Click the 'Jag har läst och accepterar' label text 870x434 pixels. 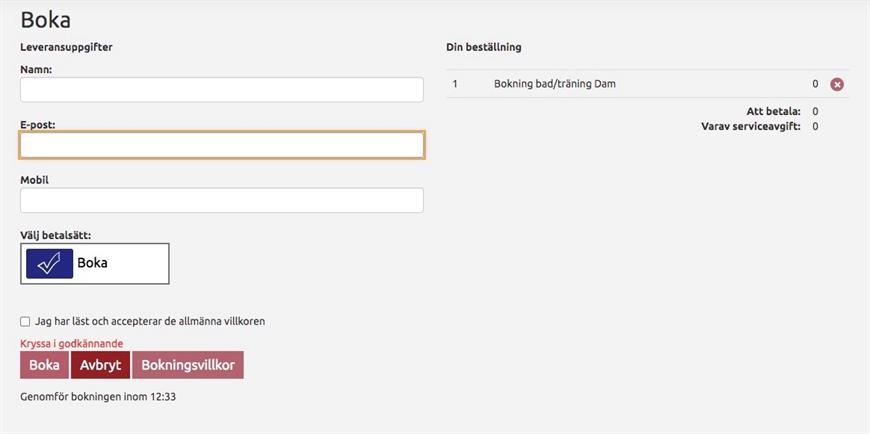click(150, 321)
